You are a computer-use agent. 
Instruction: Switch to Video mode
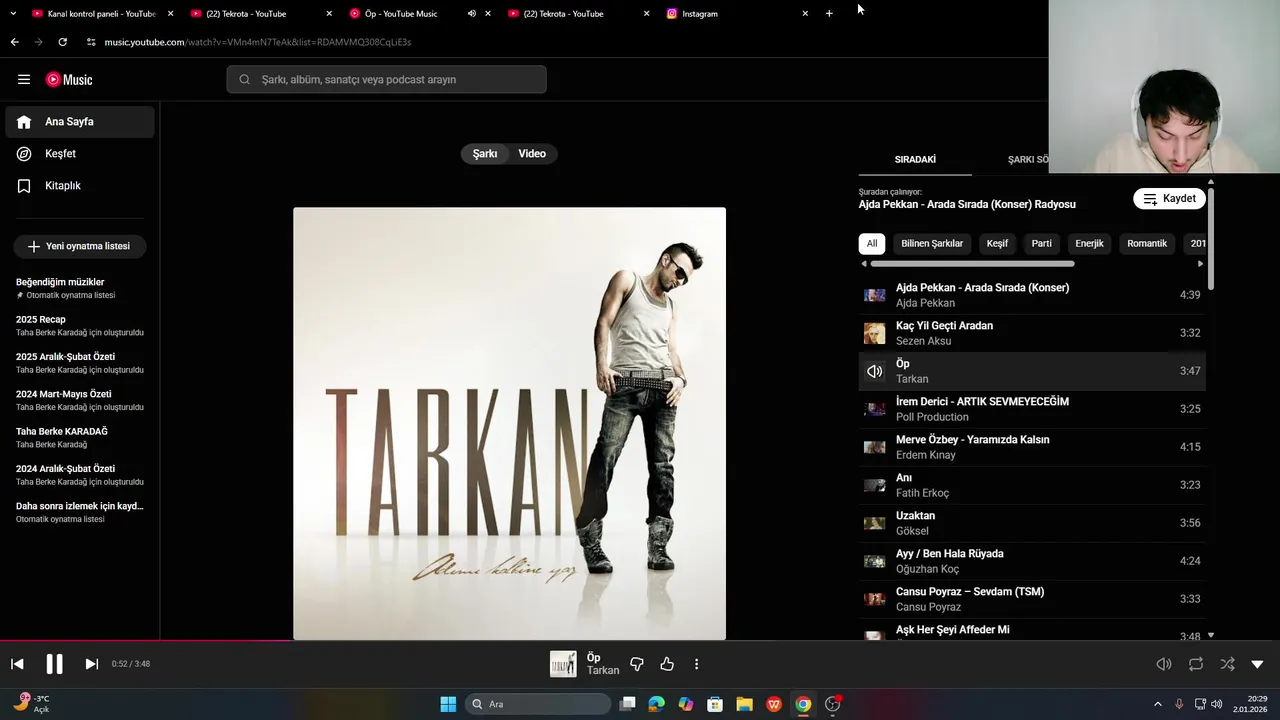tap(532, 154)
